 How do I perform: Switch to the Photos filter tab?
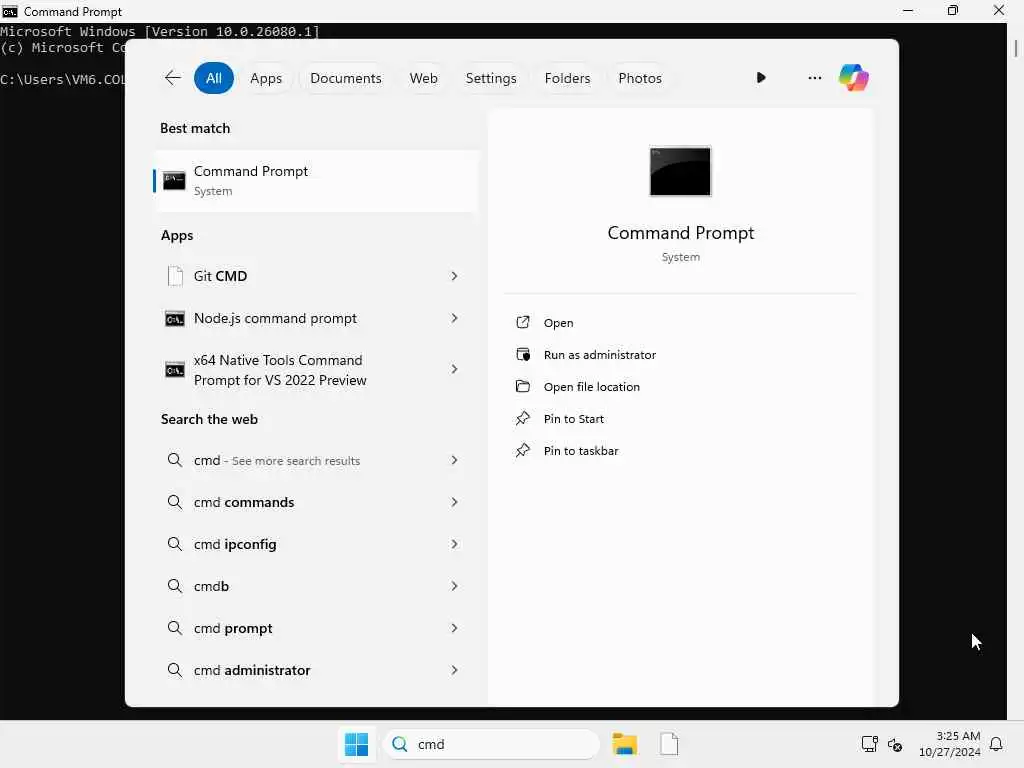[640, 78]
